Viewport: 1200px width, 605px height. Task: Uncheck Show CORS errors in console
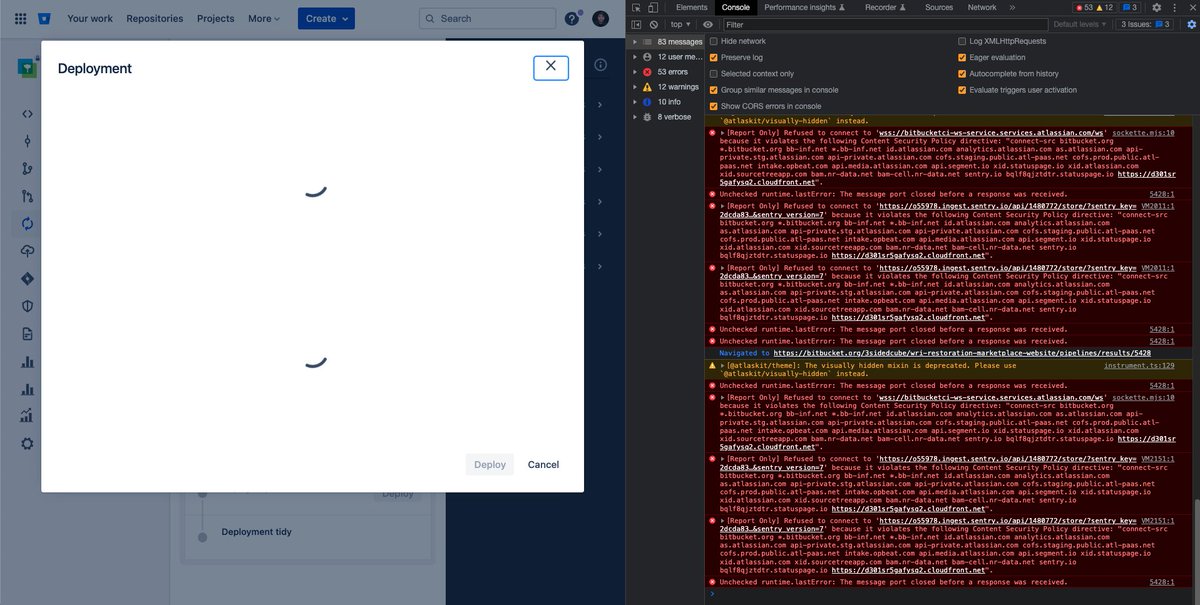point(713,106)
